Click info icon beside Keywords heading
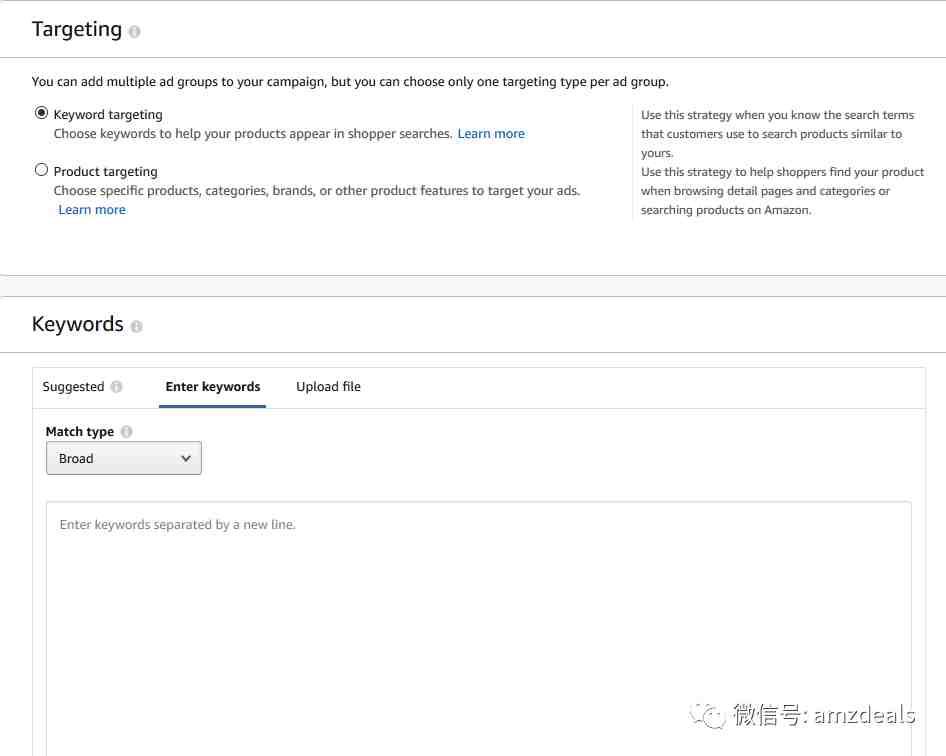Screen dimensions: 946x756 click(137, 326)
